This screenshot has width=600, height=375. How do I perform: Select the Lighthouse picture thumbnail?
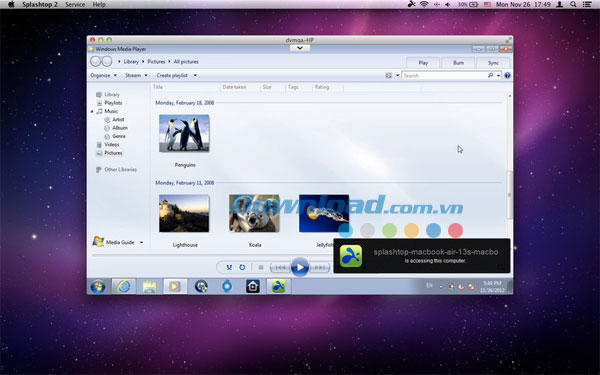[x=184, y=214]
